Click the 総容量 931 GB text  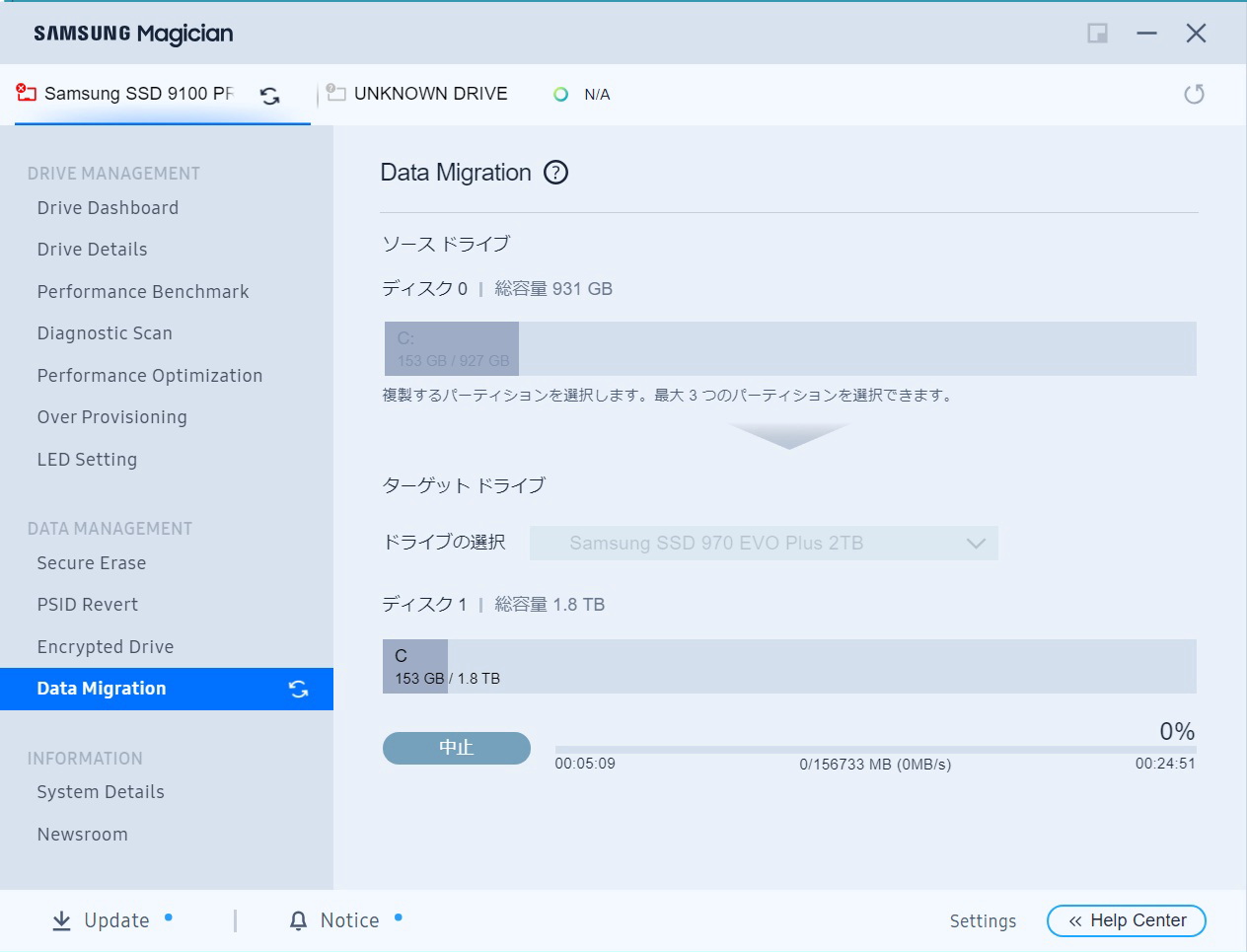coord(553,289)
